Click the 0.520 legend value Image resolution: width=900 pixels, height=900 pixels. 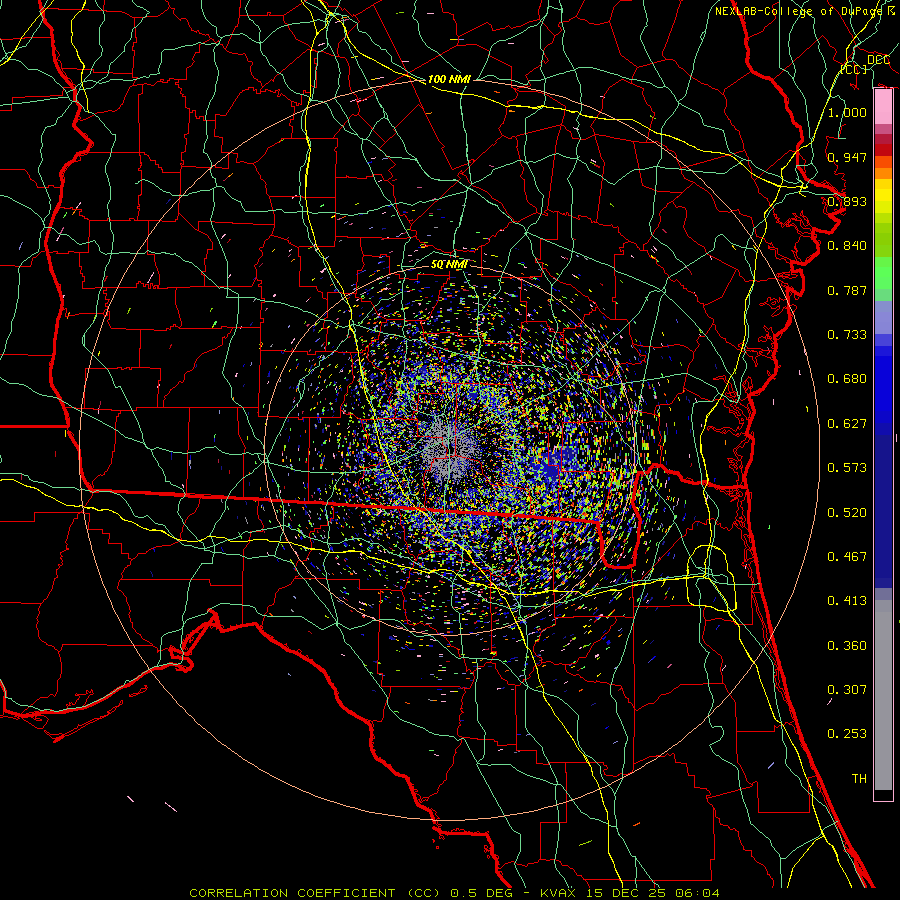pyautogui.click(x=847, y=512)
